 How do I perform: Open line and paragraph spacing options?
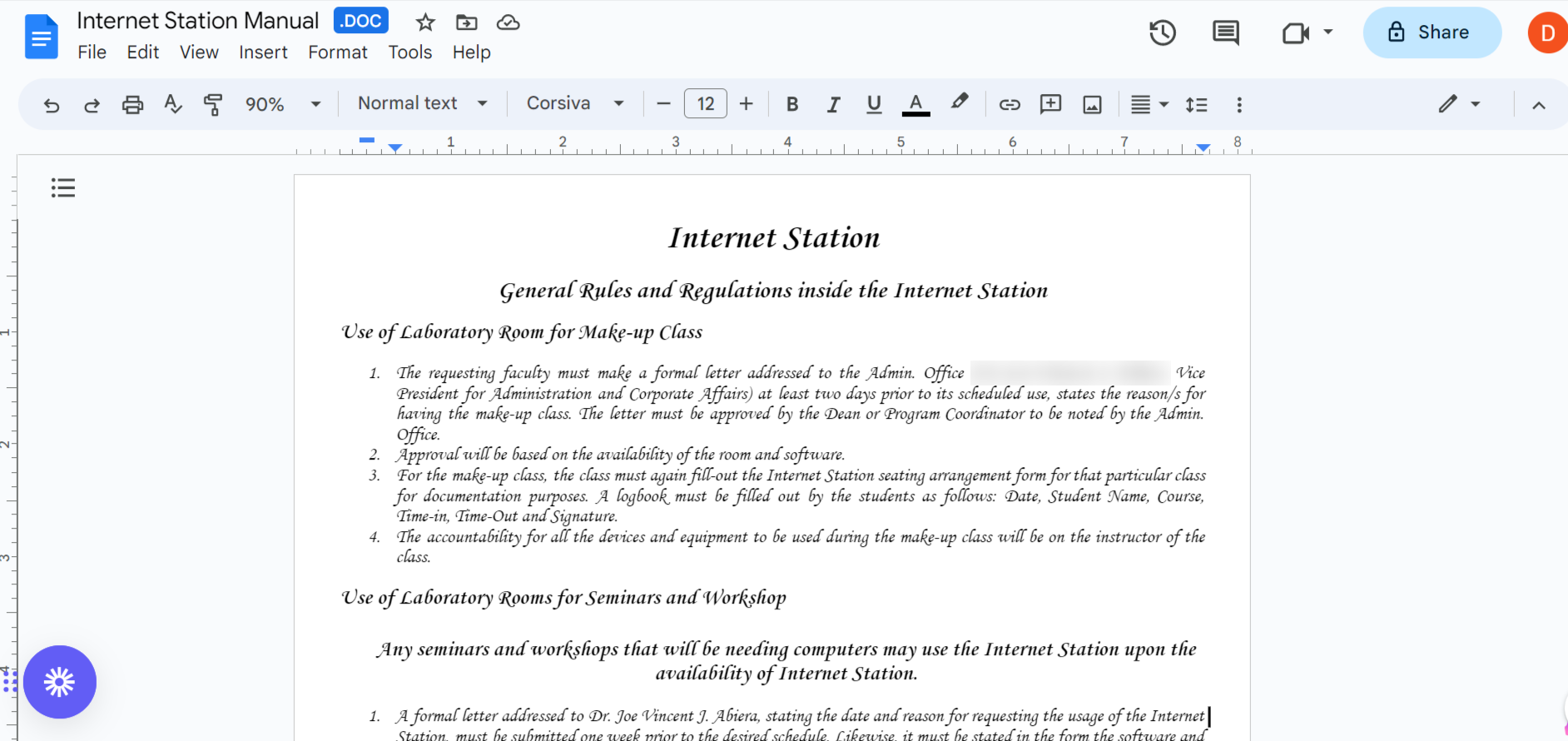tap(1197, 104)
